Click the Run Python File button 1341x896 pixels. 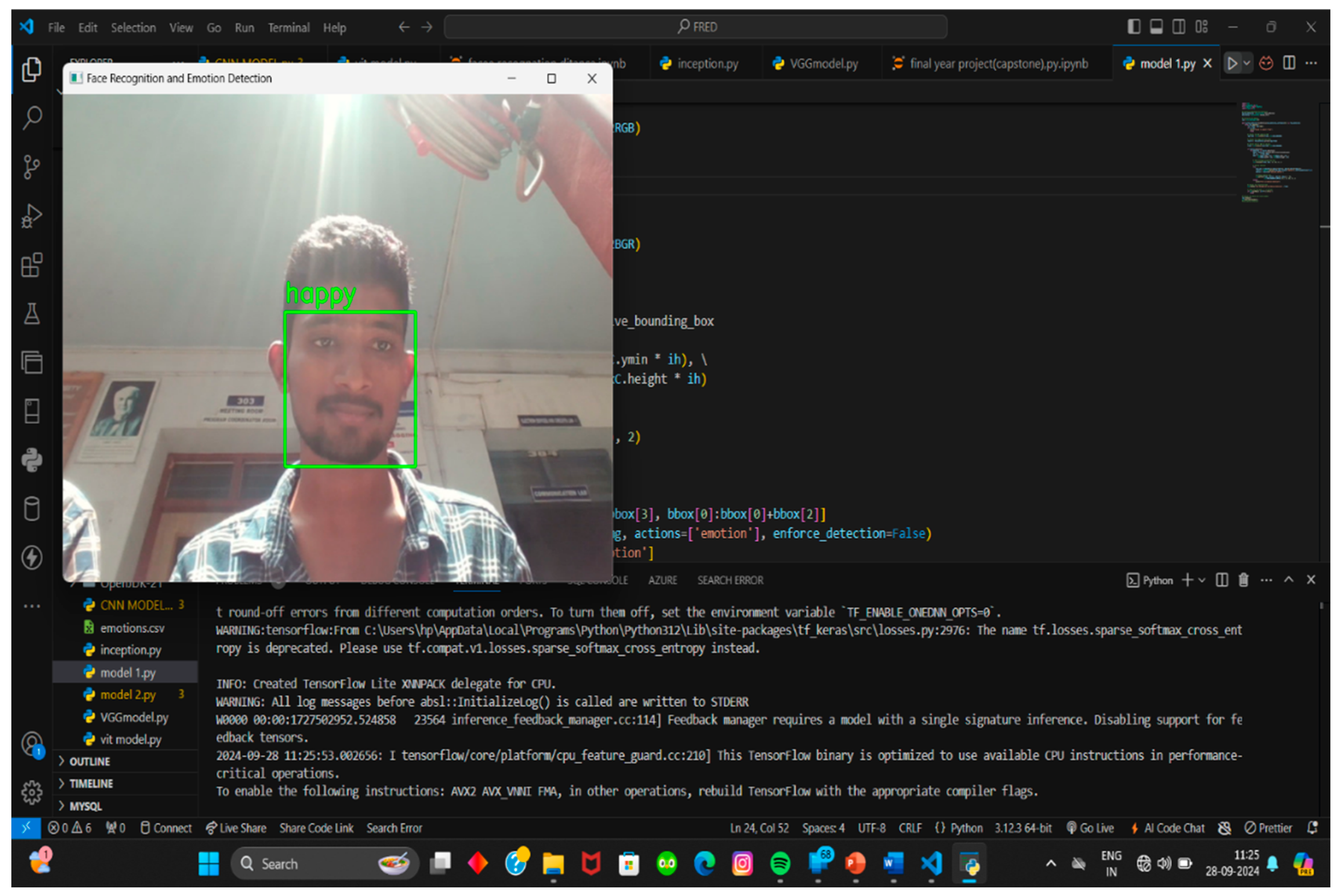1232,63
